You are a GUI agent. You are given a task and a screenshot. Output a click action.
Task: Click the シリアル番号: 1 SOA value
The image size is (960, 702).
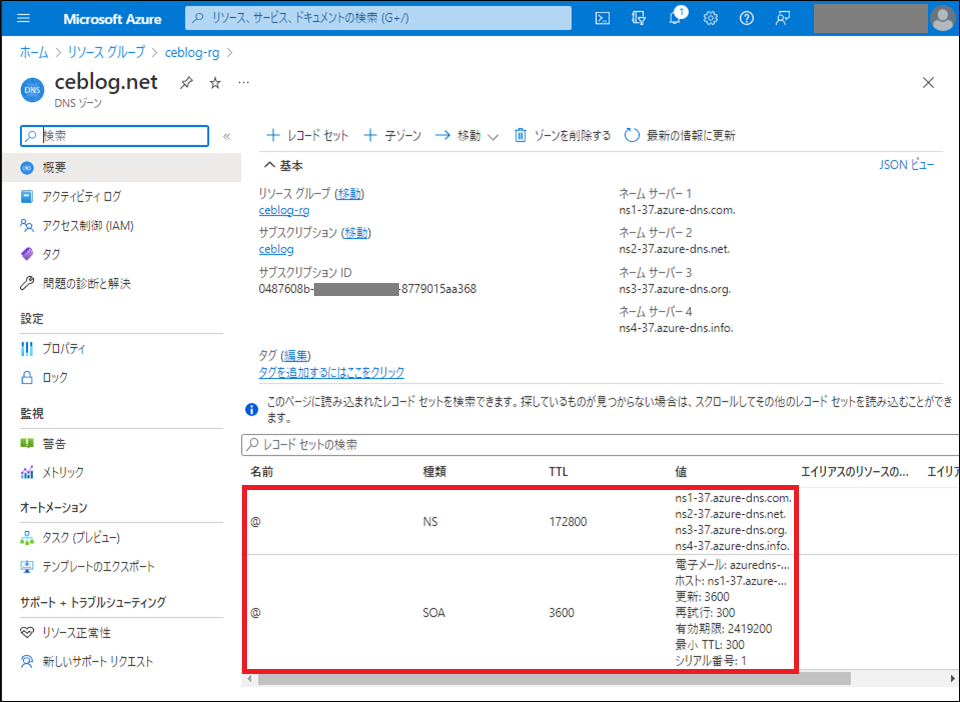tap(711, 660)
